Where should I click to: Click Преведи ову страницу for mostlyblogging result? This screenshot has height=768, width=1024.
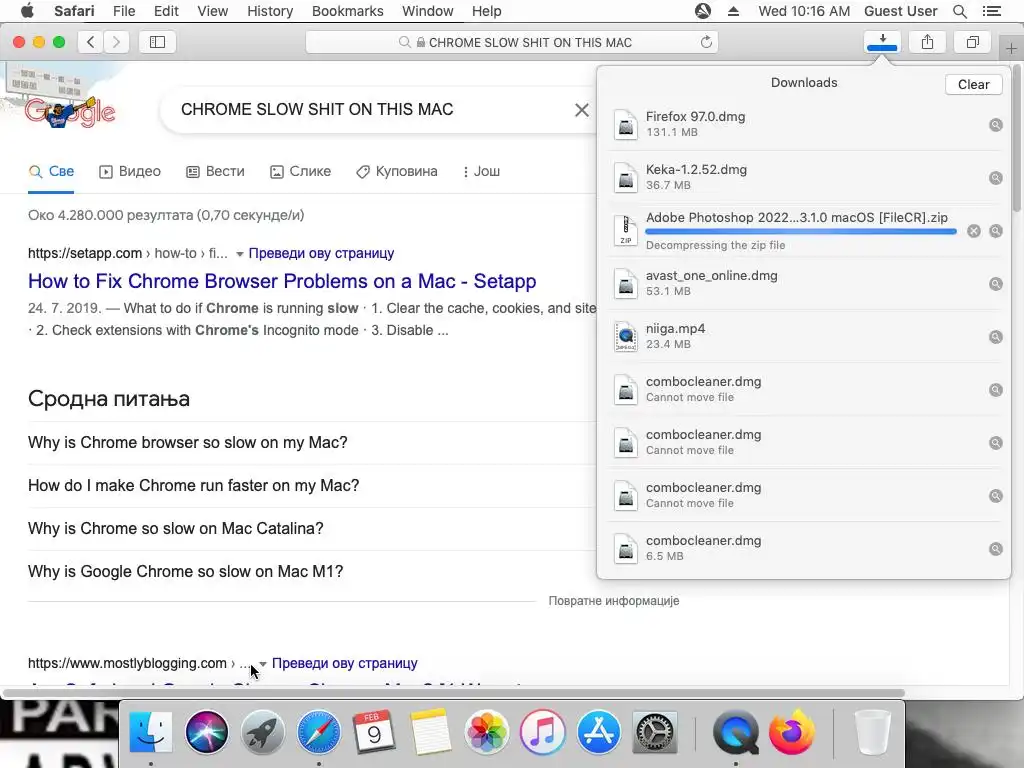coord(344,664)
